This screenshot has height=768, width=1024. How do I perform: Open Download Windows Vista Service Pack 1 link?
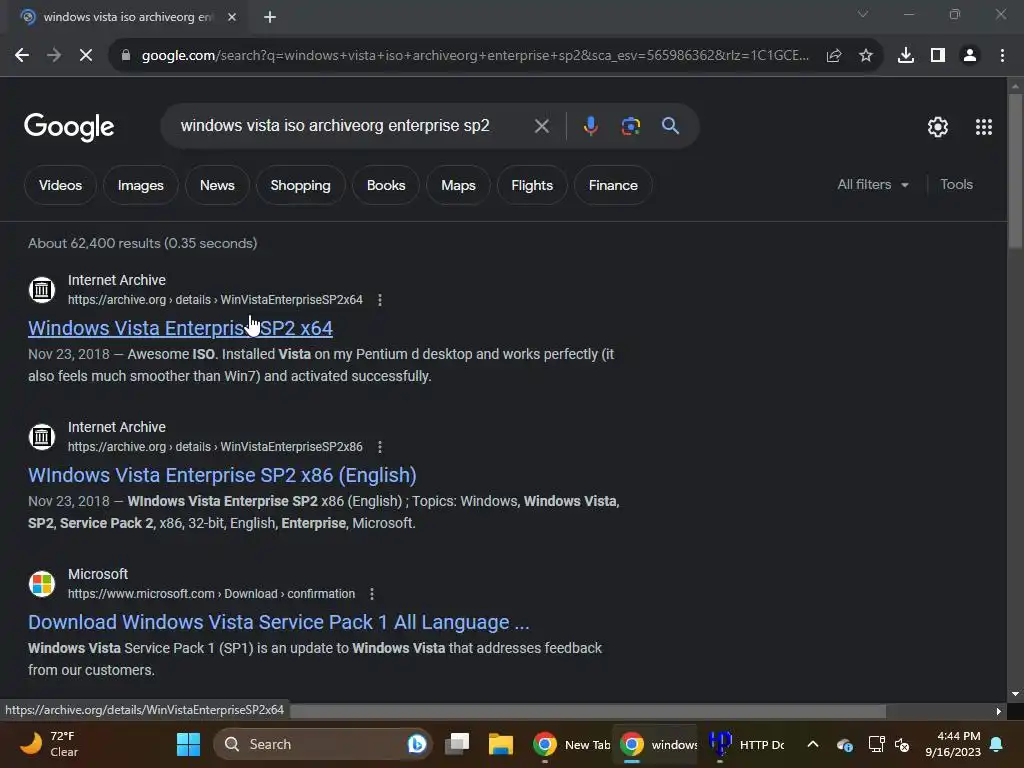[279, 622]
